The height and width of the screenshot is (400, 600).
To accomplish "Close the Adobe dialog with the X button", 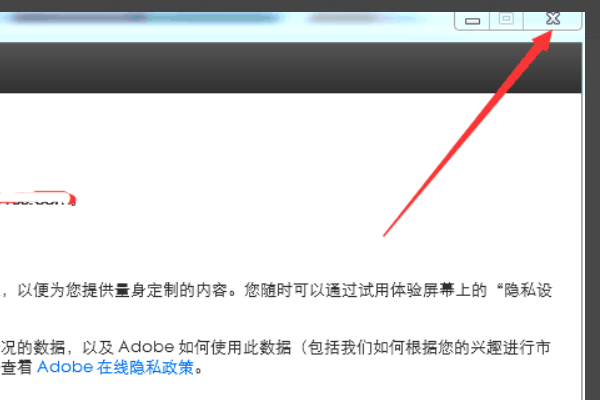I will [x=553, y=19].
